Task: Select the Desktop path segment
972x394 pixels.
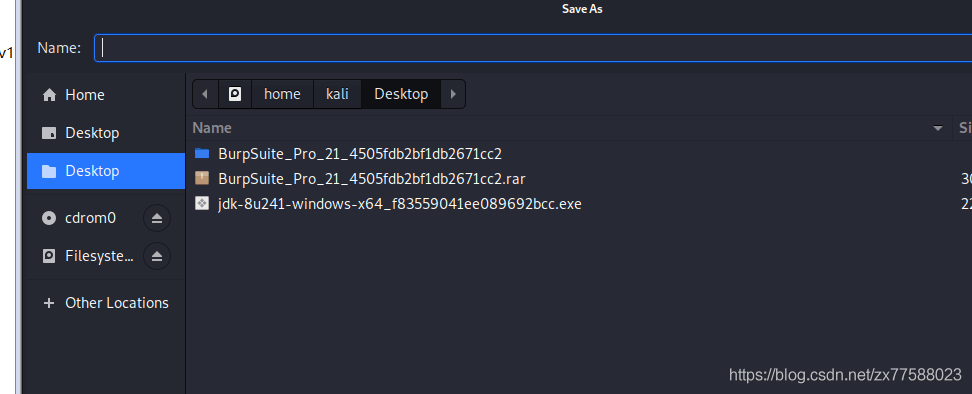Action: click(401, 94)
